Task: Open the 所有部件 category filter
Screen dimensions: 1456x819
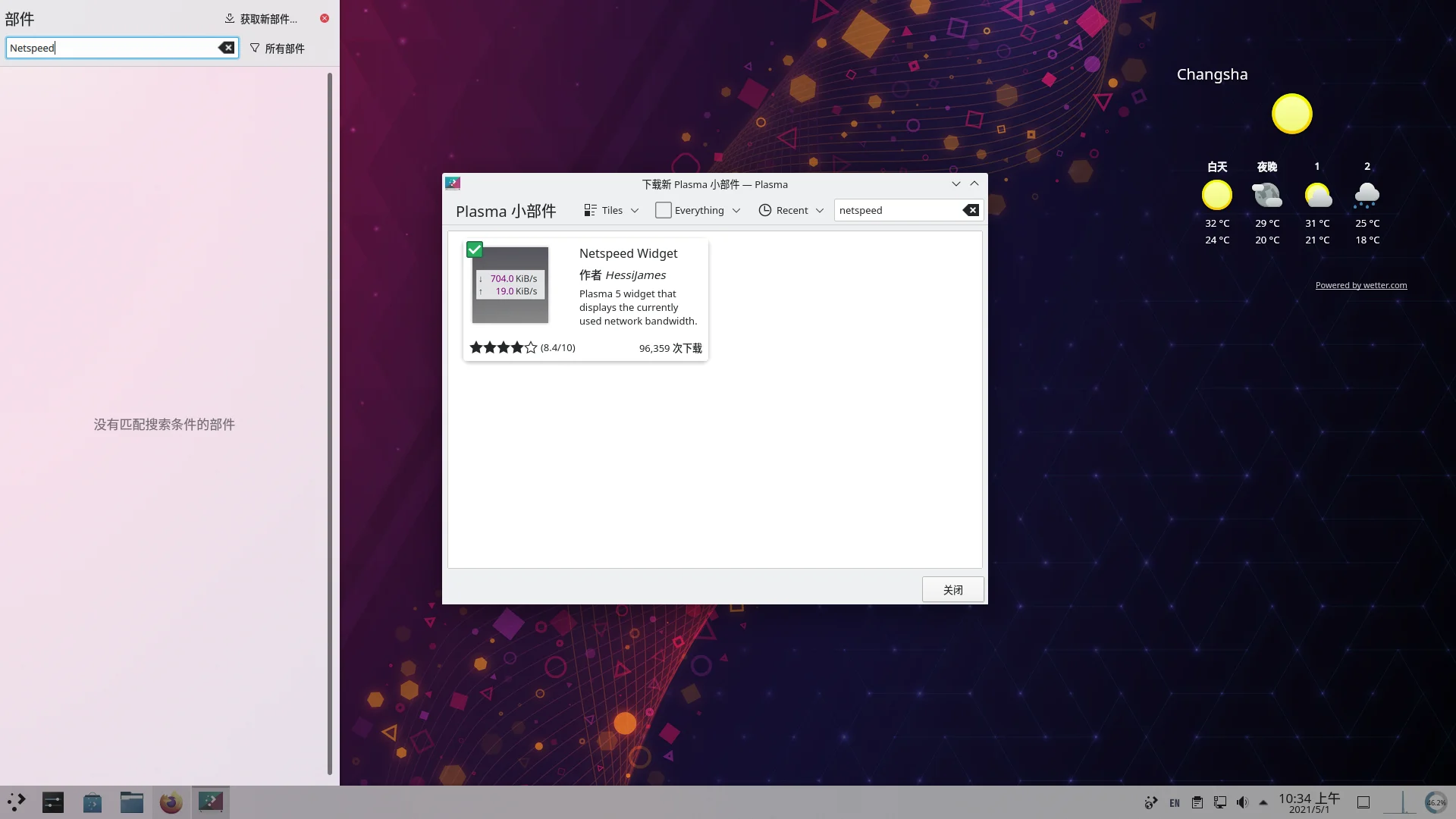Action: [278, 48]
